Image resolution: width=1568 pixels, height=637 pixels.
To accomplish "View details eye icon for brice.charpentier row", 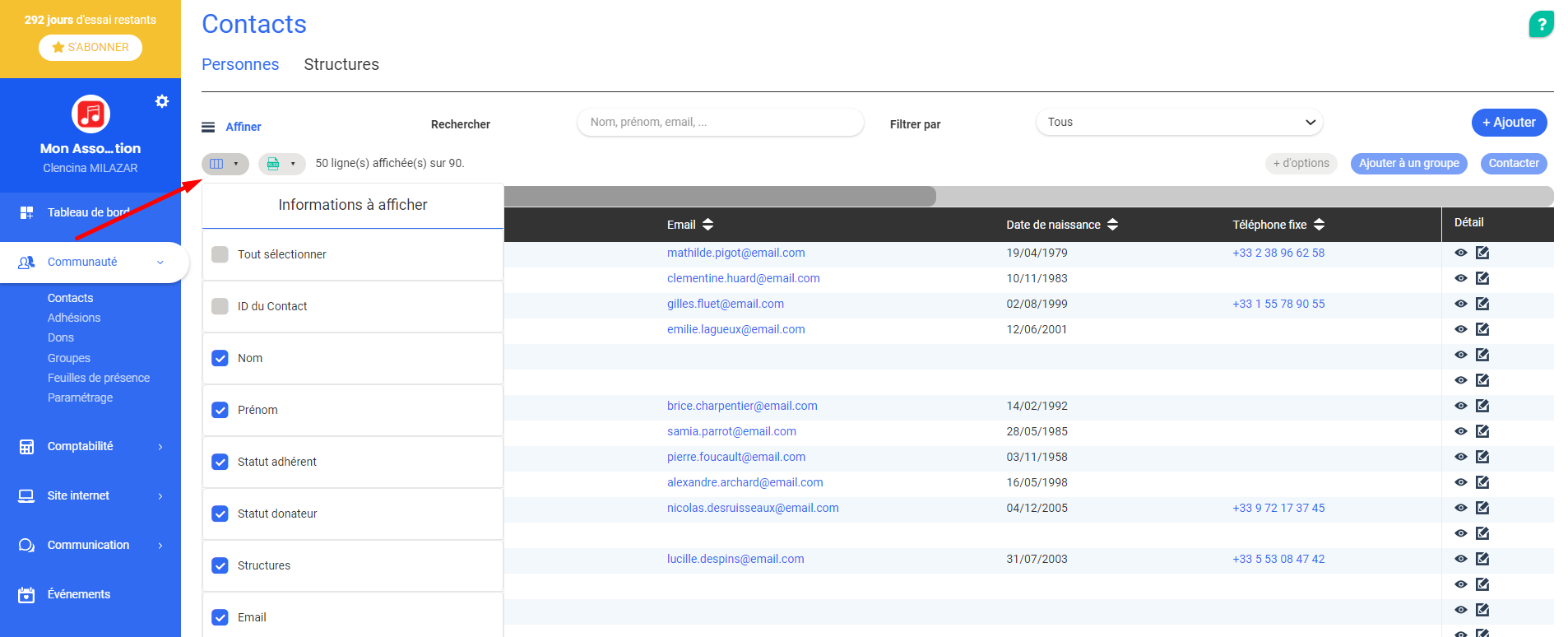I will coord(1461,406).
